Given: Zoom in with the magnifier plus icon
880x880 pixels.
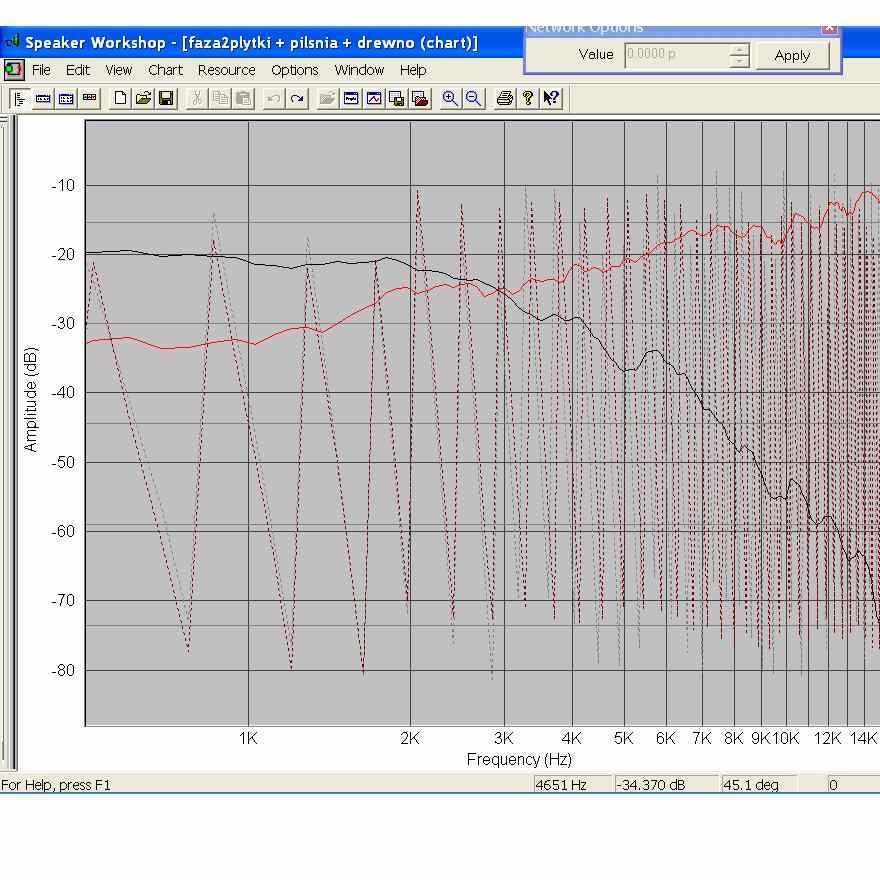Looking at the screenshot, I should click(450, 99).
